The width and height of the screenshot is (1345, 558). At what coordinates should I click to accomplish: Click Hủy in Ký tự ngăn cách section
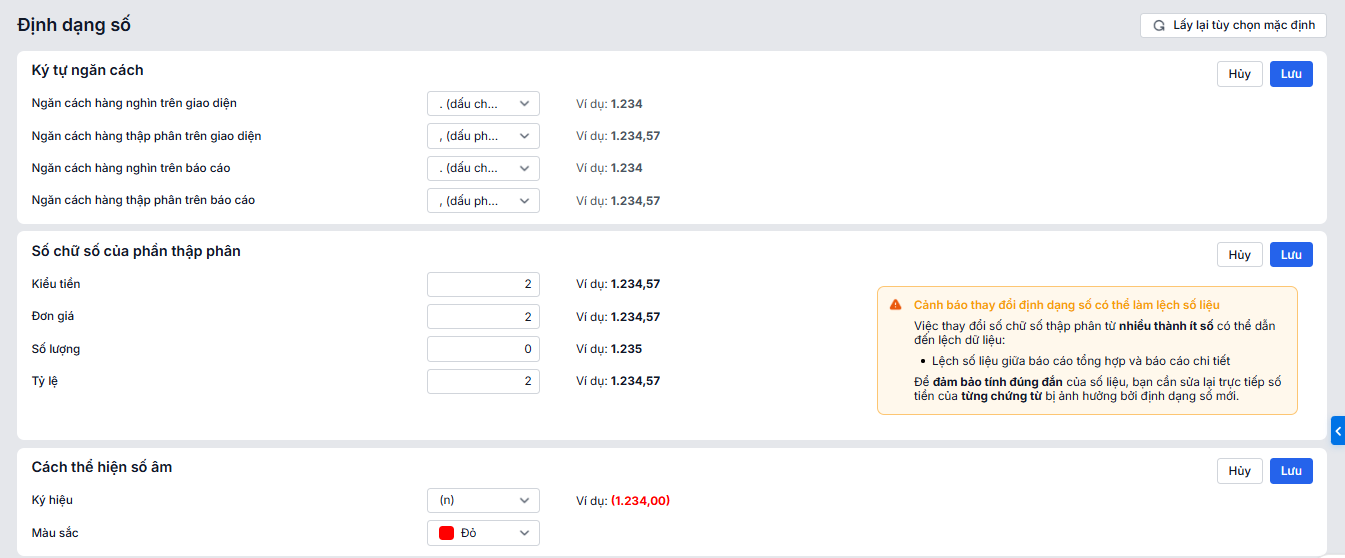point(1239,74)
